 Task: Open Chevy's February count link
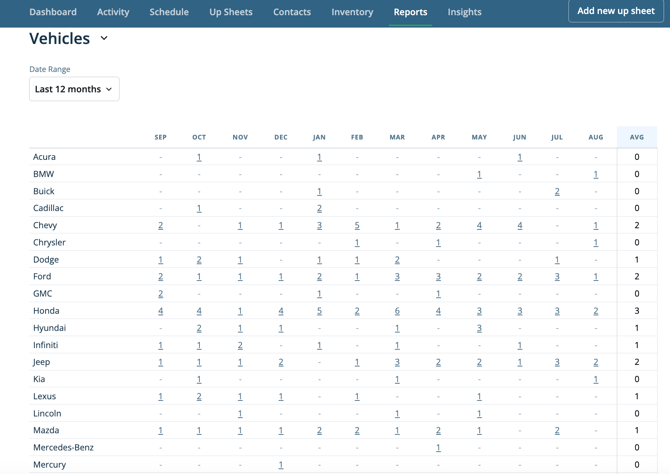point(357,226)
